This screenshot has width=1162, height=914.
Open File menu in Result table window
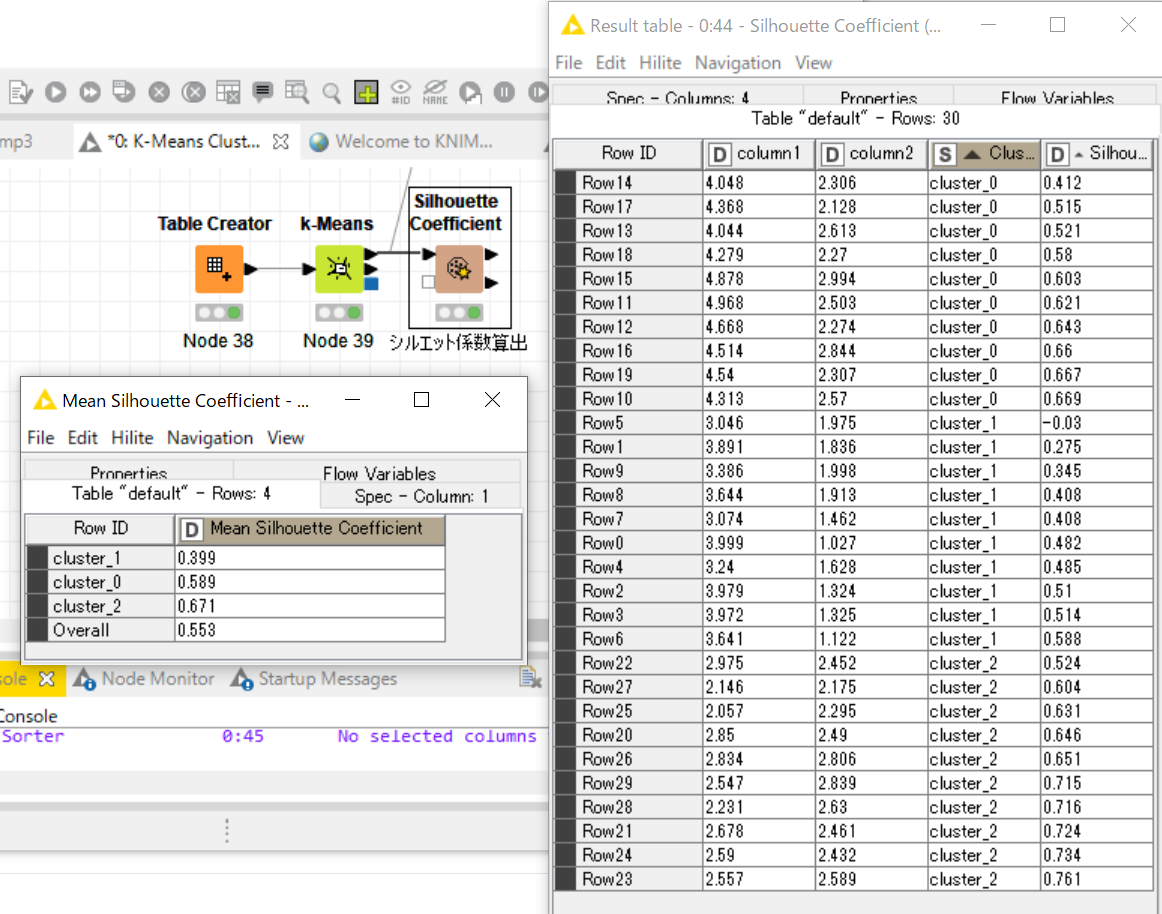[568, 63]
